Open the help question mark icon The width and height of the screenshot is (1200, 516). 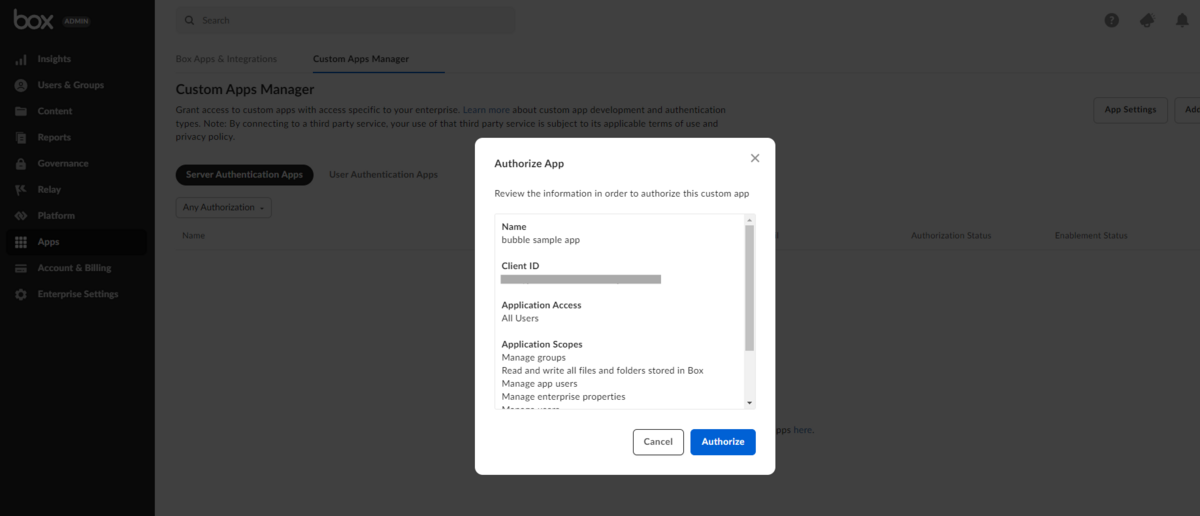pos(1111,20)
